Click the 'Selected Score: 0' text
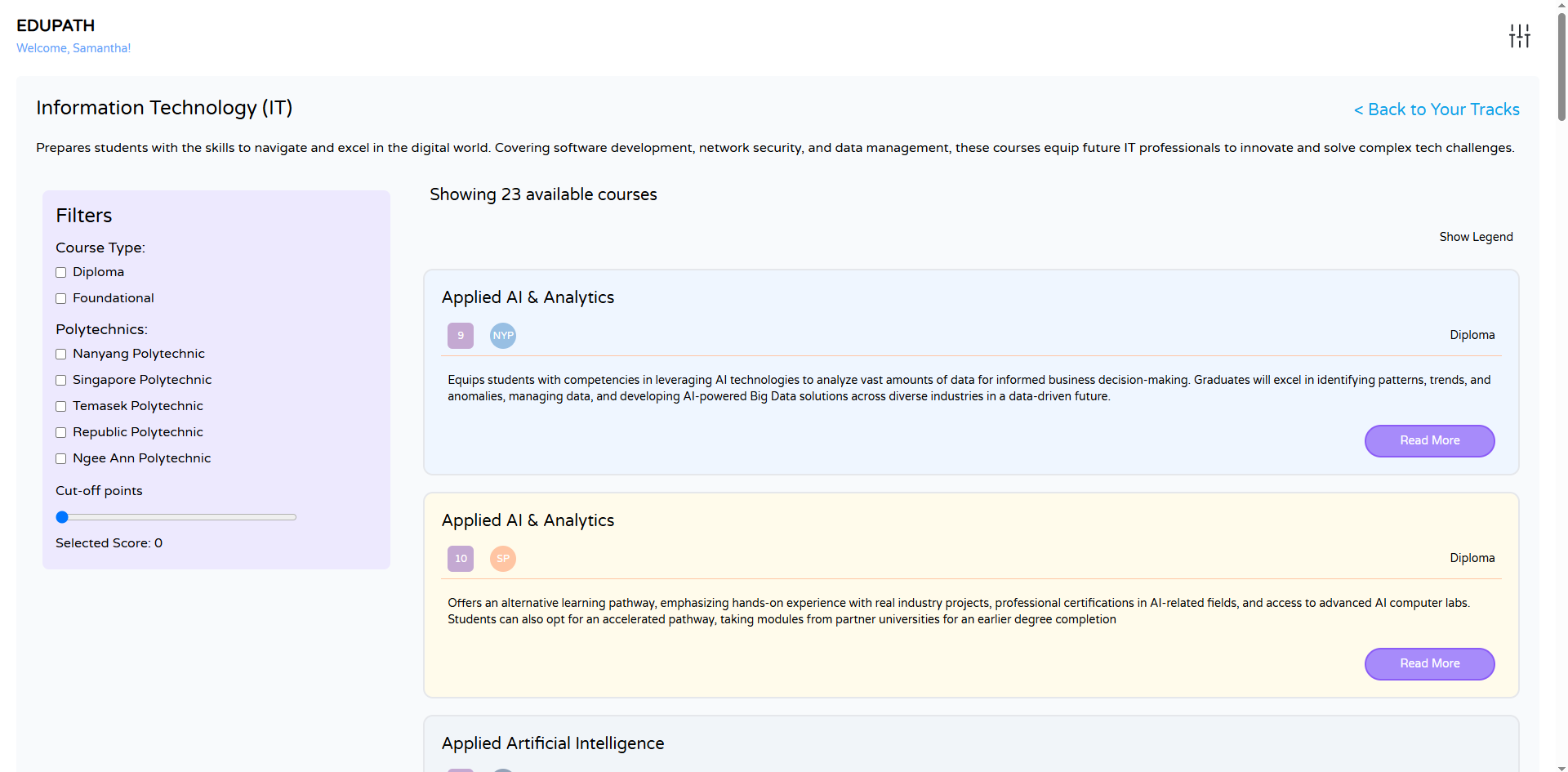The width and height of the screenshot is (1568, 772). pyautogui.click(x=109, y=543)
